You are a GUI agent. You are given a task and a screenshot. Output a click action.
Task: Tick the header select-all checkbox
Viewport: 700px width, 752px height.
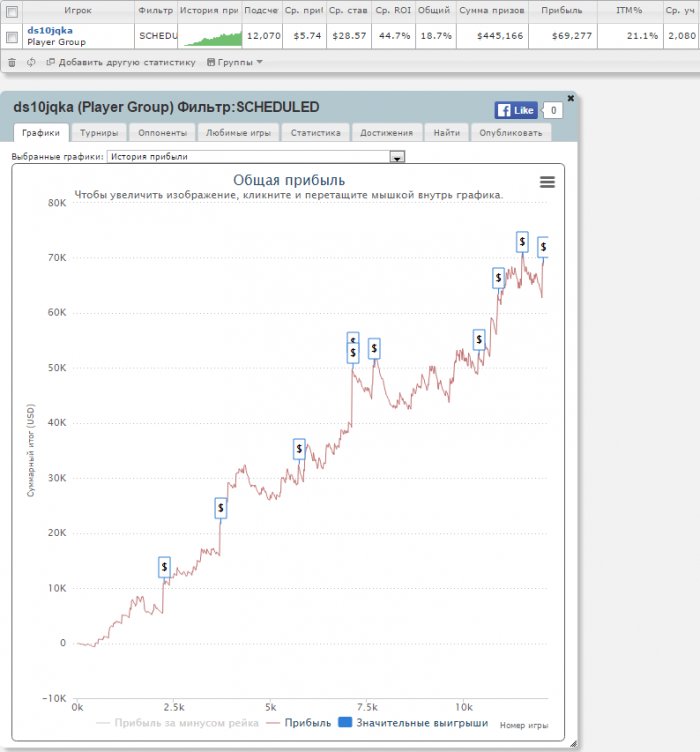(x=12, y=12)
